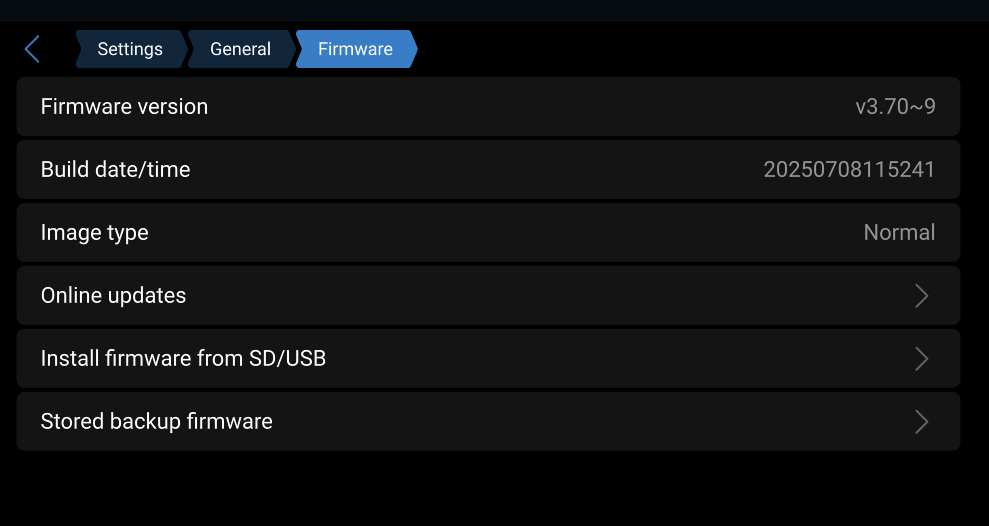Select the Firmware version label
Viewport: 989px width, 526px height.
point(124,107)
